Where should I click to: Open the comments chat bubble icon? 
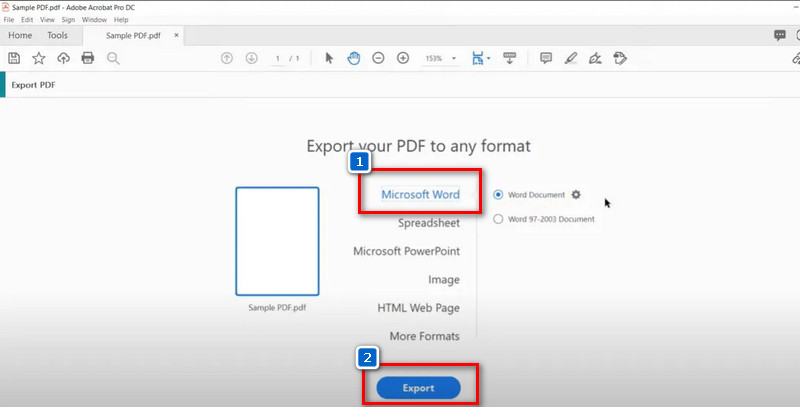[780, 35]
